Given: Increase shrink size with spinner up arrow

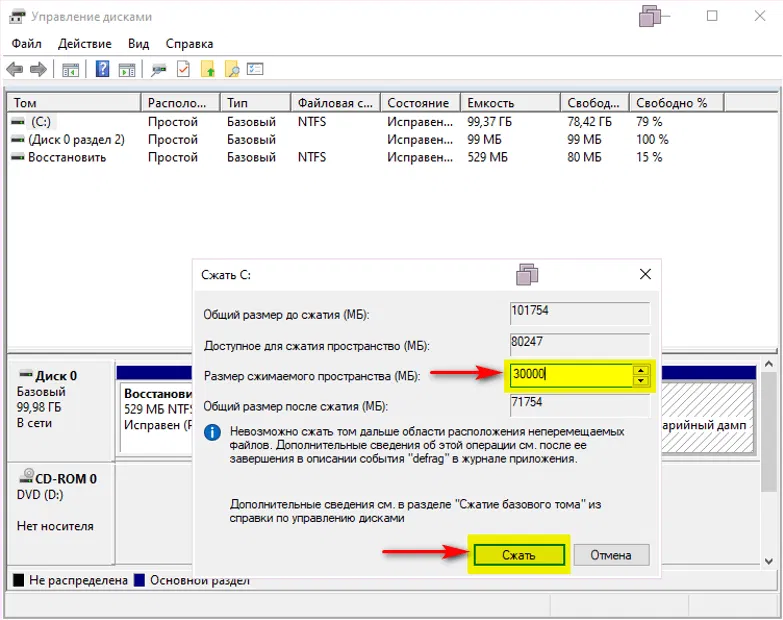Looking at the screenshot, I should (641, 370).
